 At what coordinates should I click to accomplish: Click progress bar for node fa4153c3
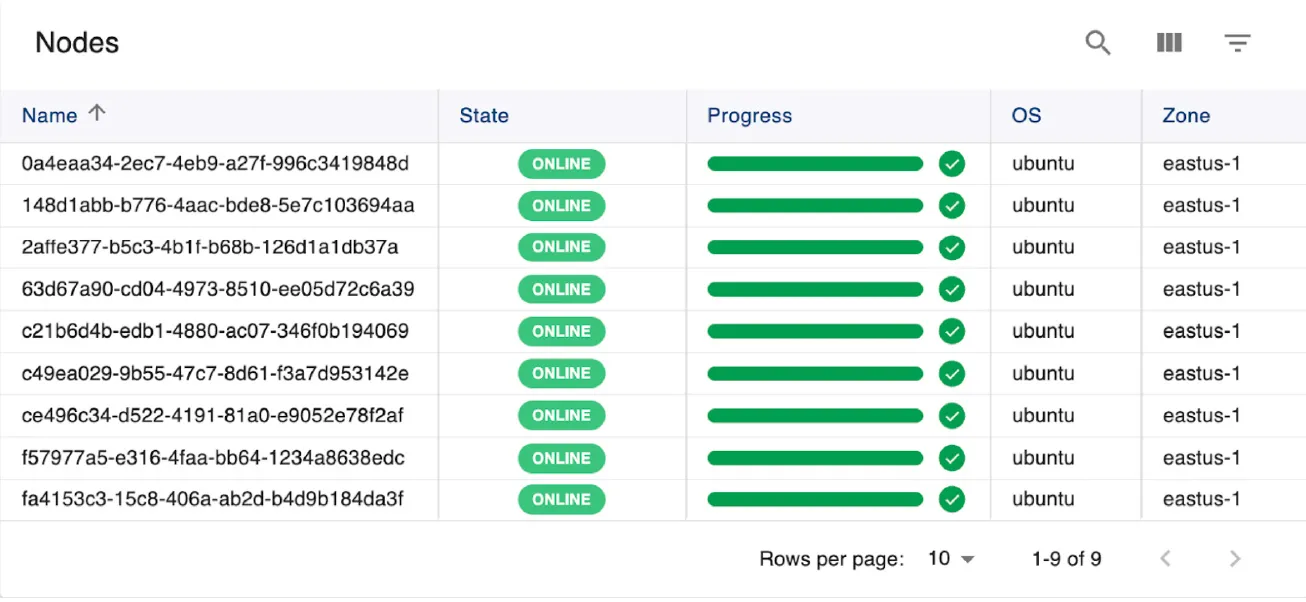(x=815, y=499)
